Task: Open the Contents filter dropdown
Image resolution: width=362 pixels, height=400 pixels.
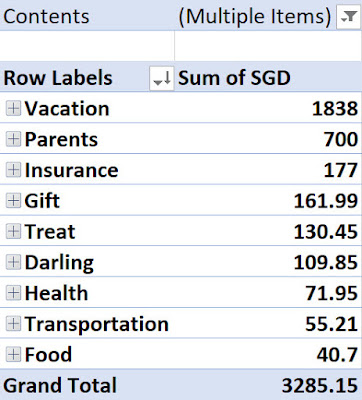Action: pos(348,17)
